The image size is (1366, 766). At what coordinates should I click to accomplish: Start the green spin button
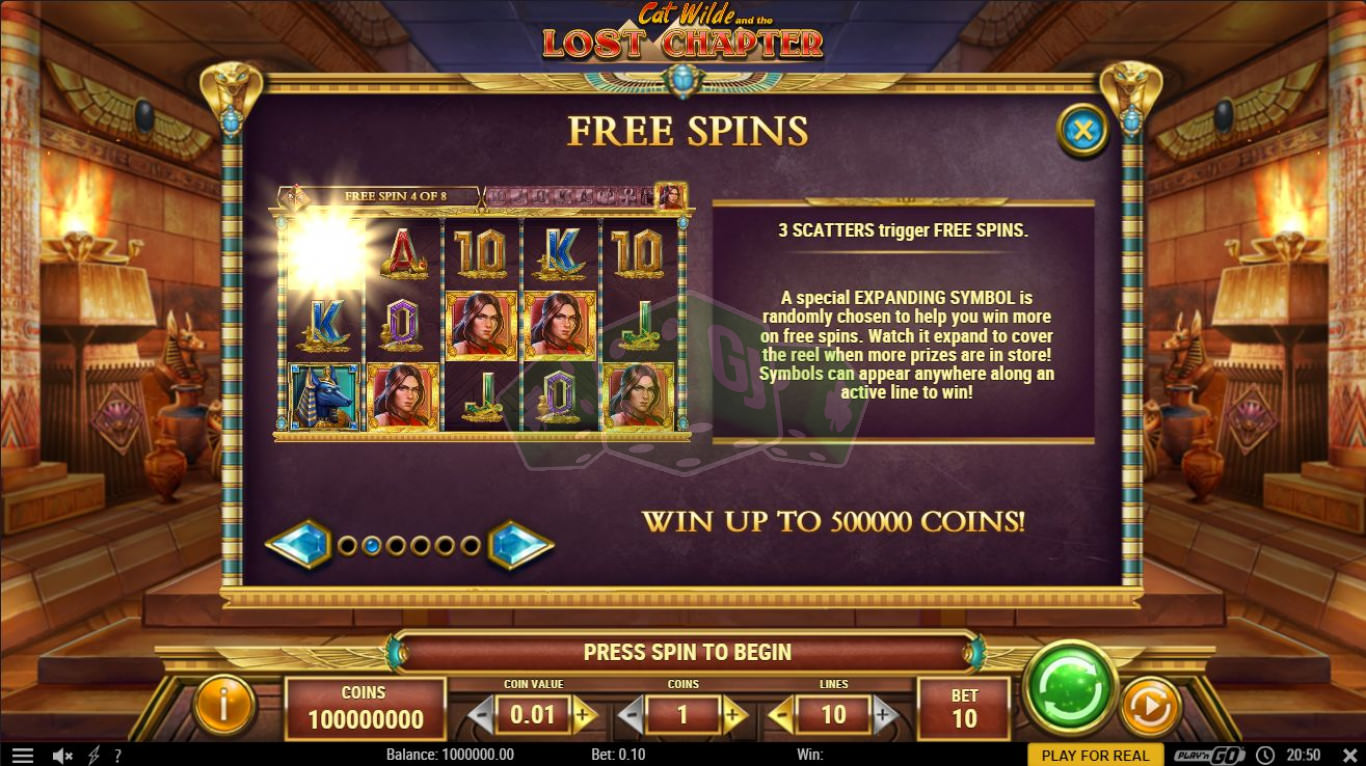pos(1071,689)
